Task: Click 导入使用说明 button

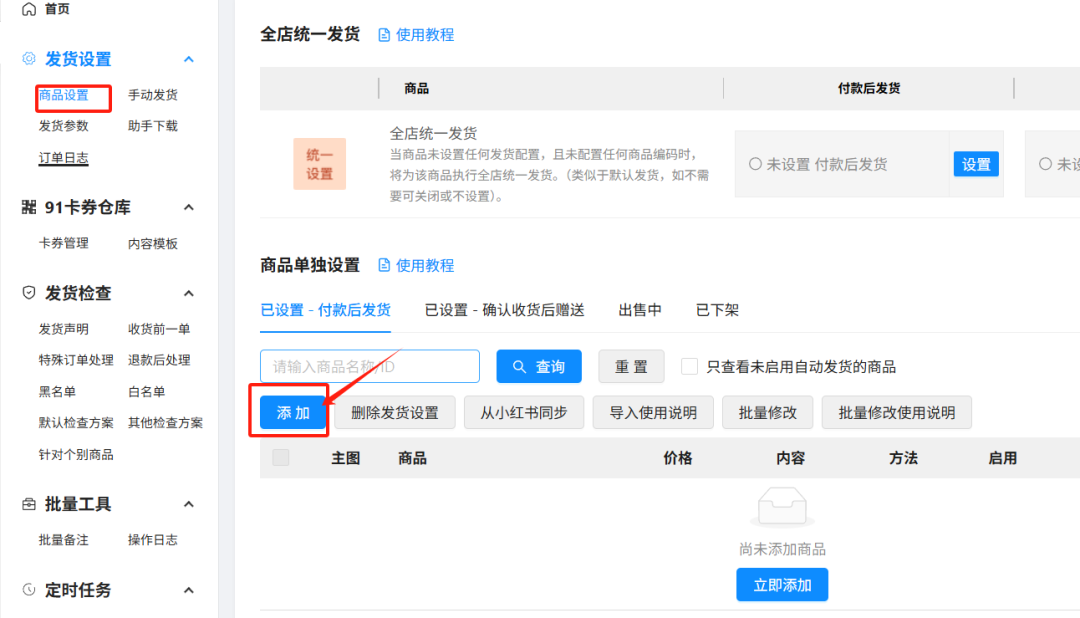Action: coord(653,413)
